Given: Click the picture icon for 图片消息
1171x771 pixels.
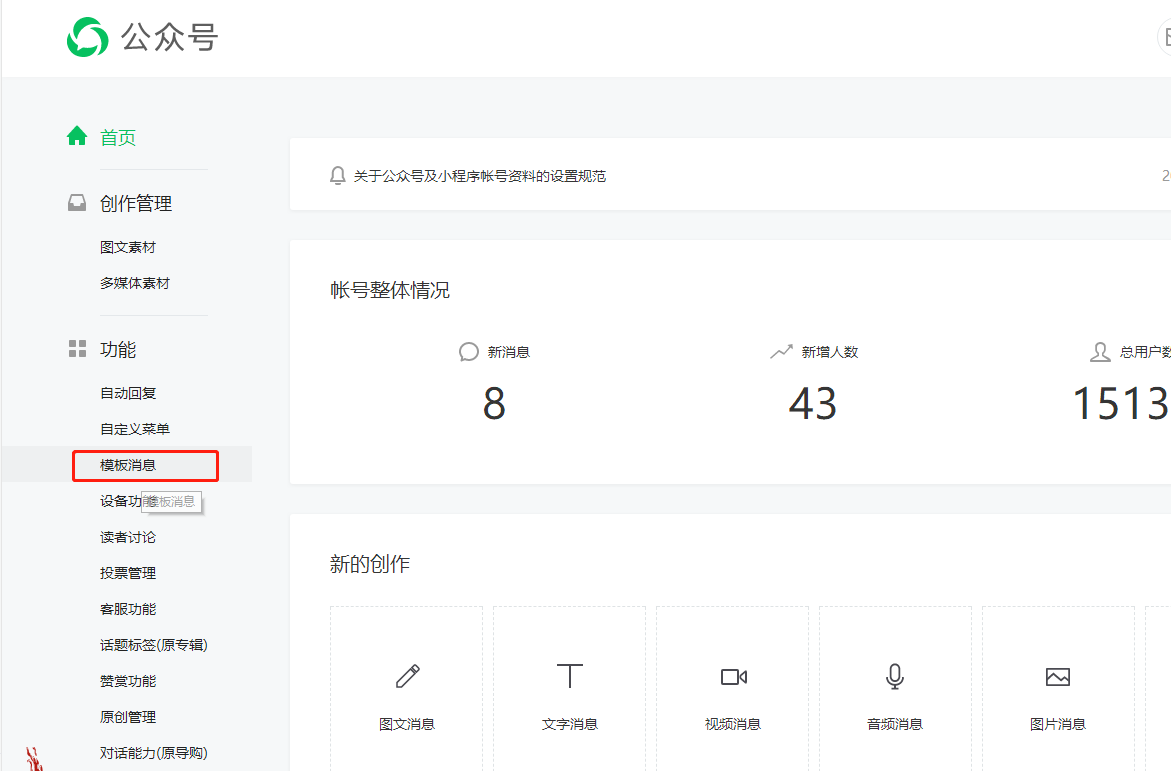Looking at the screenshot, I should coord(1058,677).
